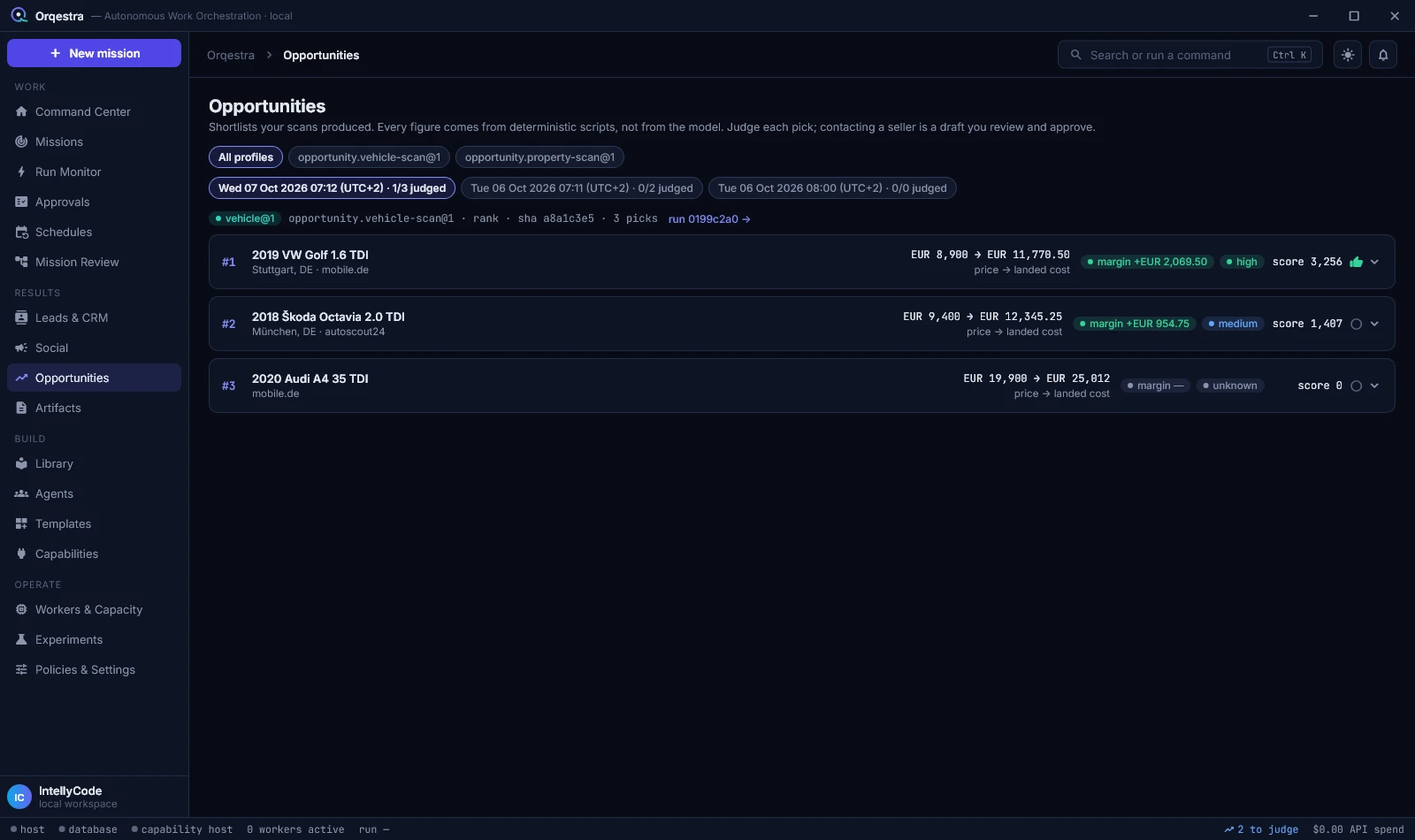Open Artifacts document icon

[x=21, y=408]
